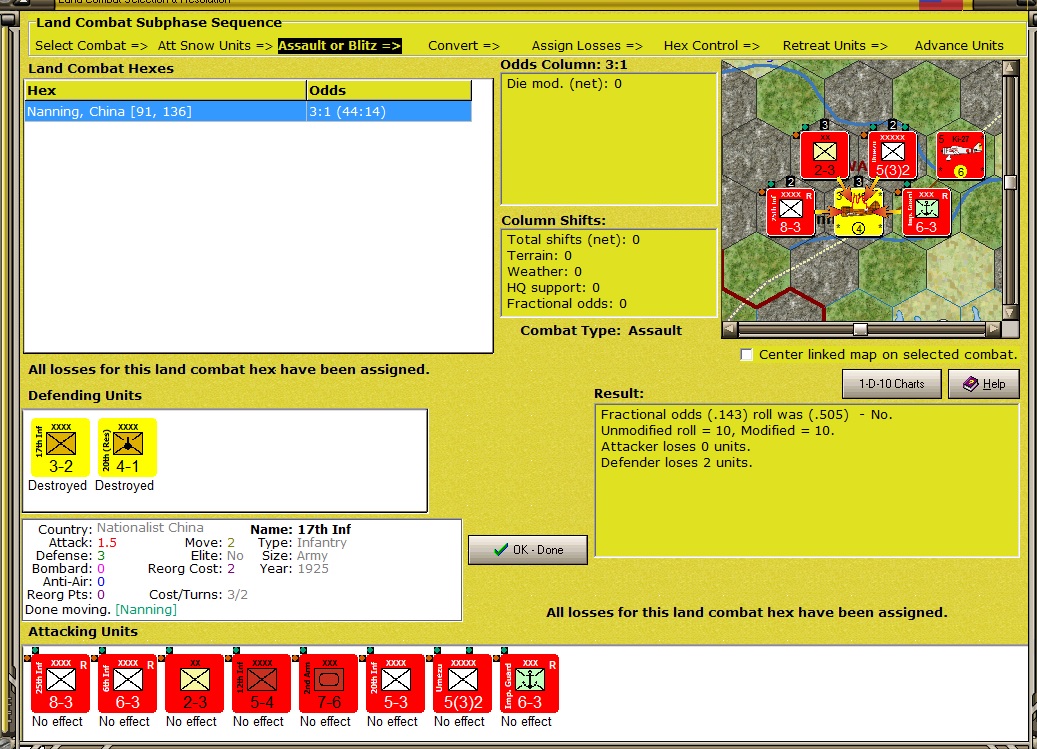The height and width of the screenshot is (749, 1037).
Task: Select defending 17th Inf 3-2 unit
Action: [60, 447]
